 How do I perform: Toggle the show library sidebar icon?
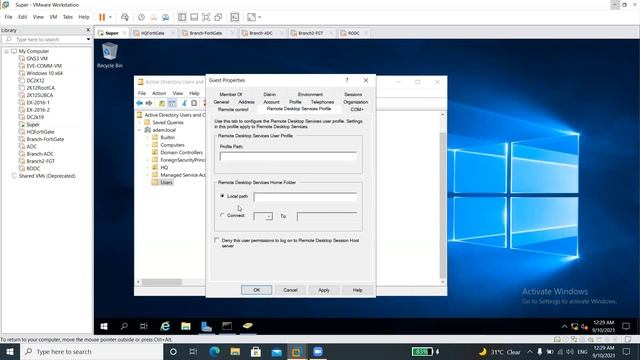point(182,17)
